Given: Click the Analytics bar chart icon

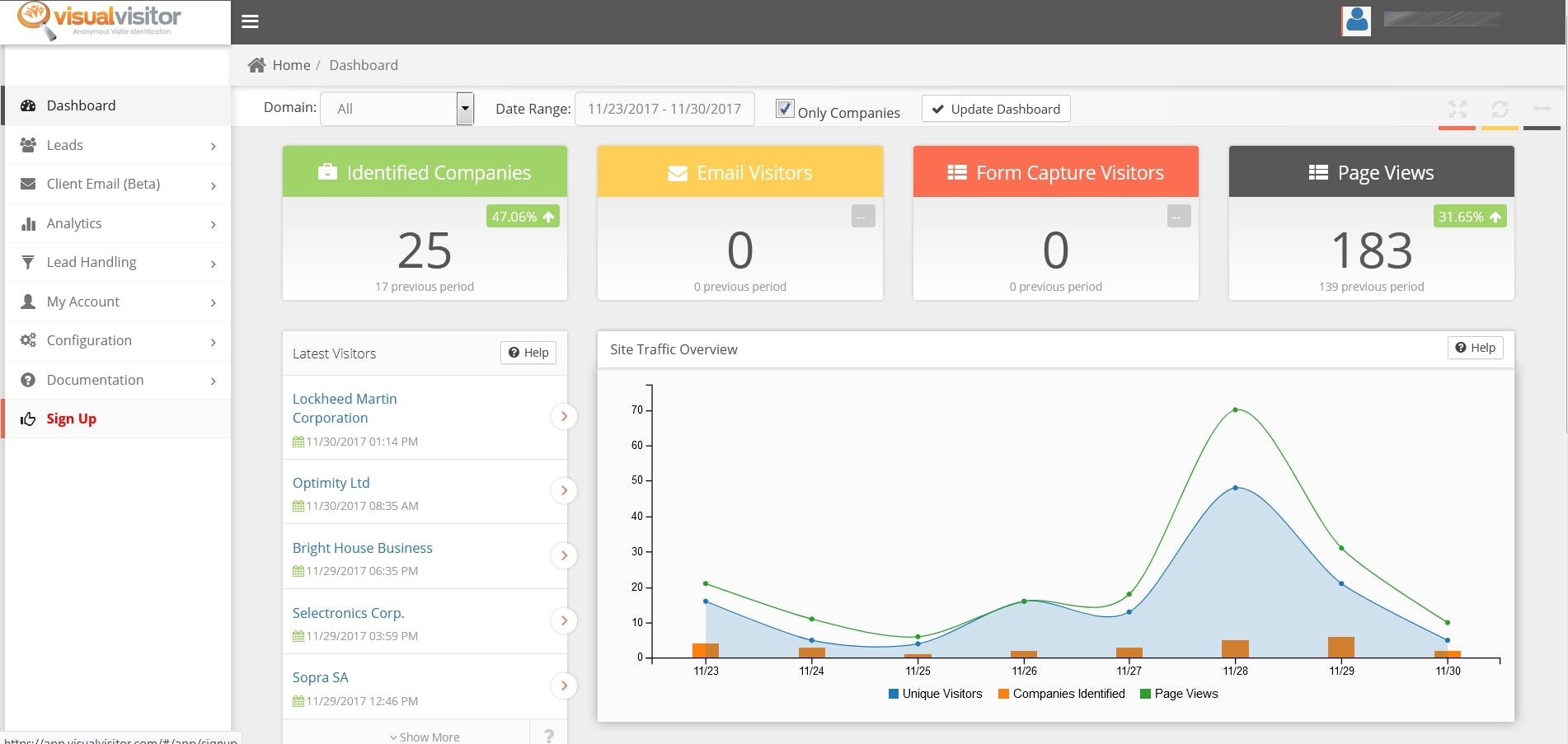Looking at the screenshot, I should (x=29, y=223).
